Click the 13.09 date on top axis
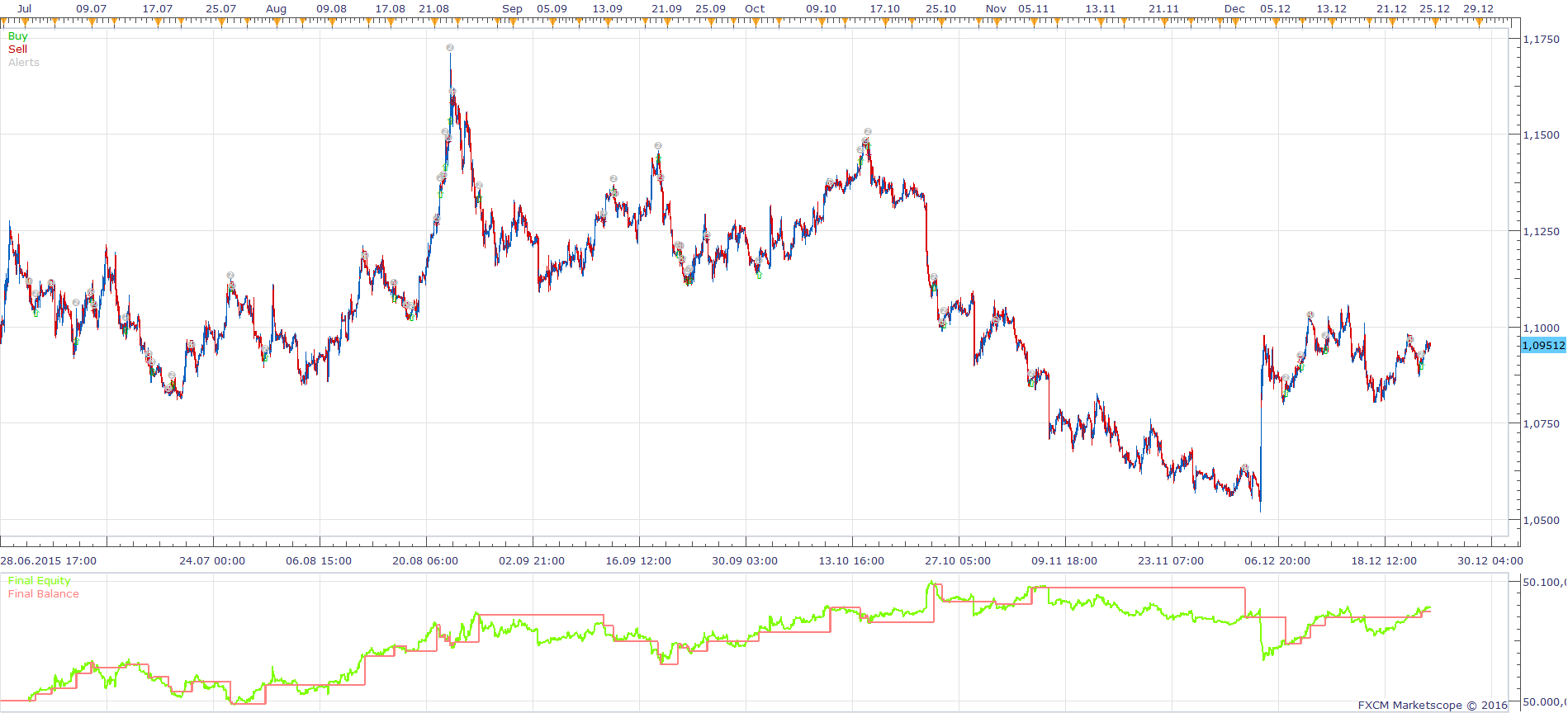 608,9
